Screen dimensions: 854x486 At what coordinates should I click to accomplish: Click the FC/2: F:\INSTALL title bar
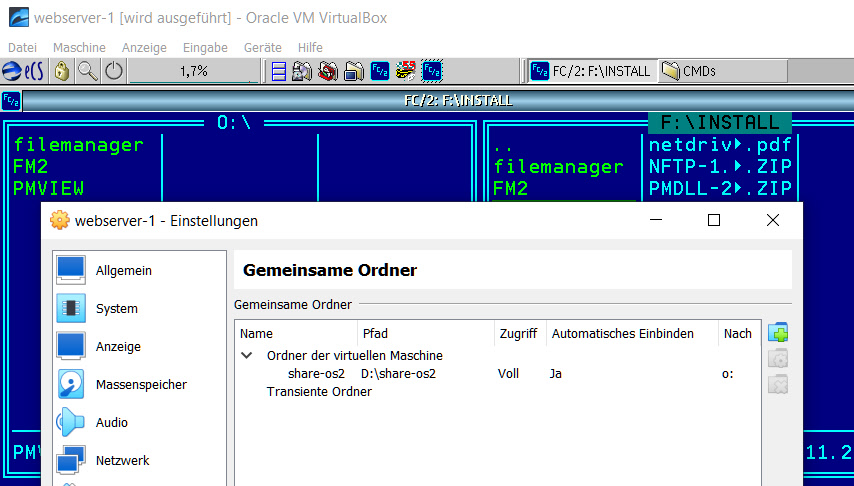point(458,101)
